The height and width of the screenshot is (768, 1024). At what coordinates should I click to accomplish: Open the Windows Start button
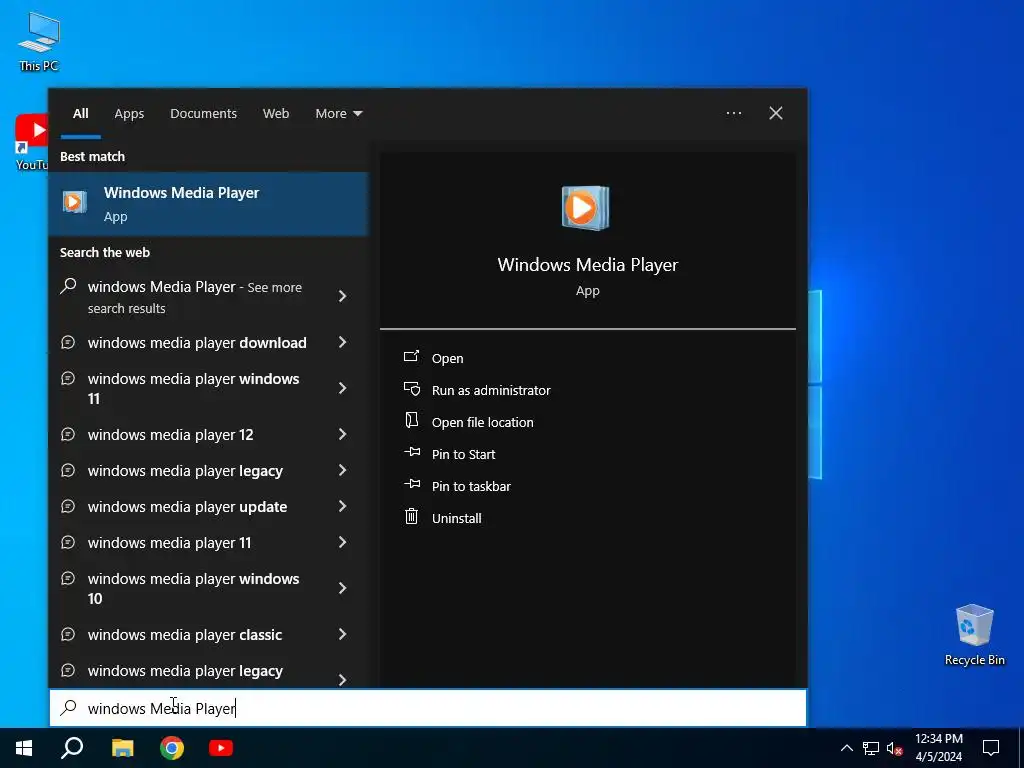pos(24,748)
